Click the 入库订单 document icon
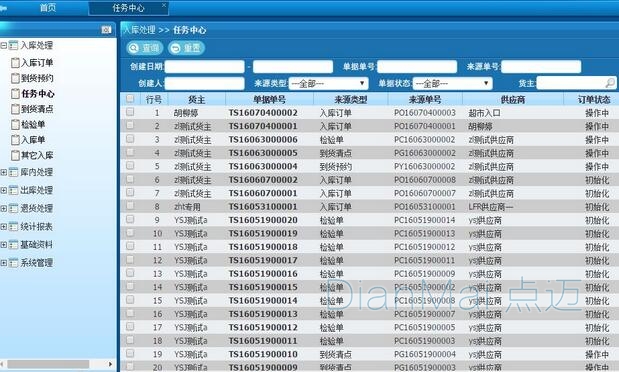 (15, 62)
